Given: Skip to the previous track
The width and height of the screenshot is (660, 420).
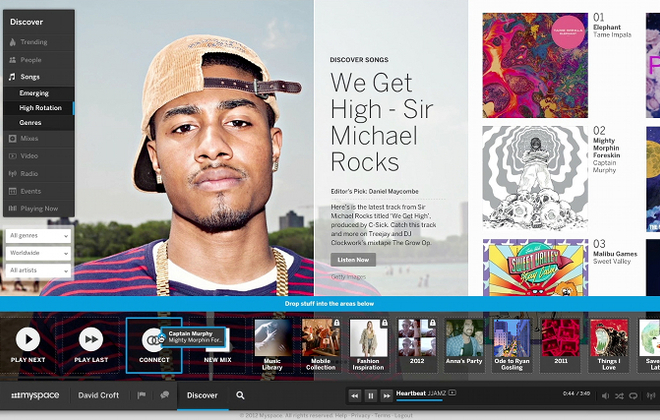Looking at the screenshot, I should coord(355,396).
